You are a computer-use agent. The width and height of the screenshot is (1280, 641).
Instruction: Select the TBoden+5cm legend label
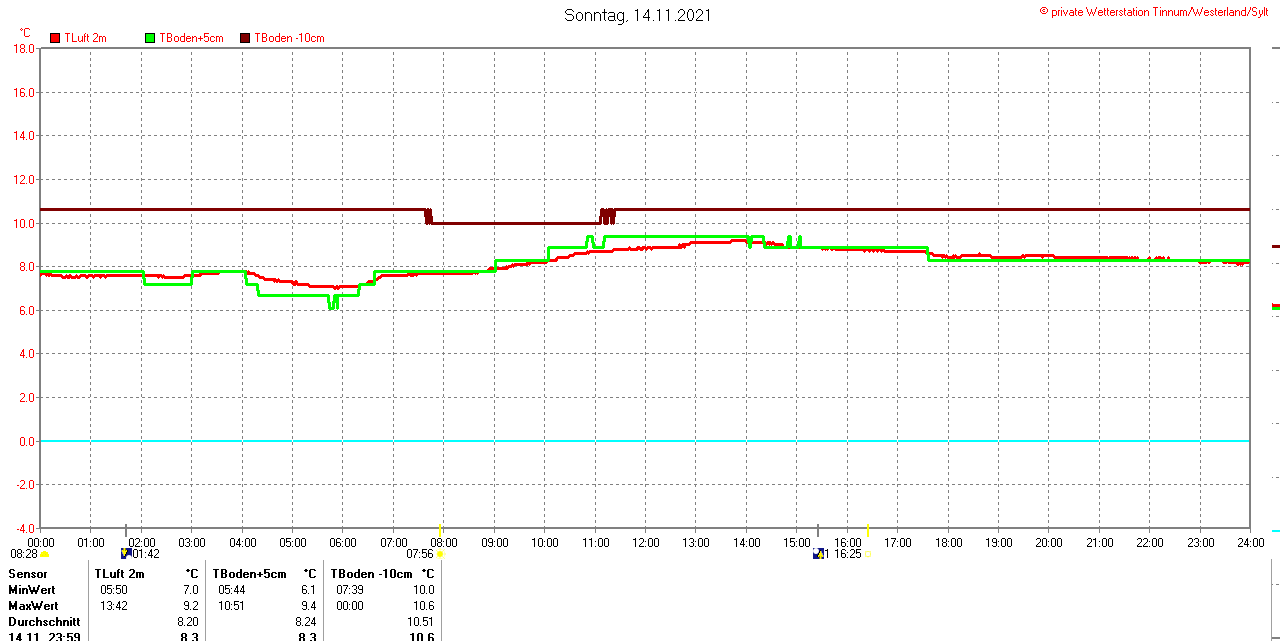(191, 38)
